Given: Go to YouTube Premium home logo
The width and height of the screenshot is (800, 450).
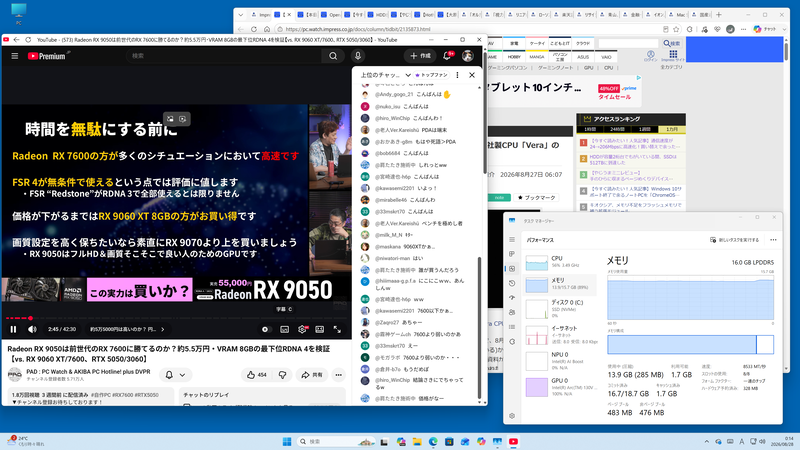Looking at the screenshot, I should click(x=48, y=56).
